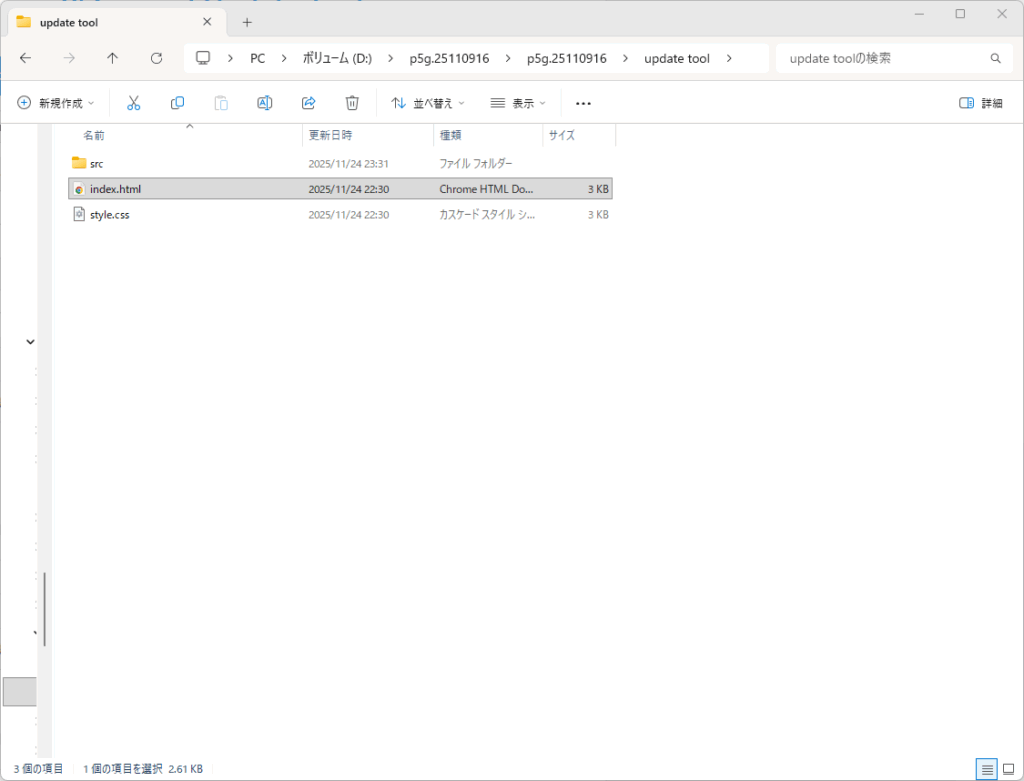The image size is (1024, 781).
Task: Open the 新規作成 dropdown menu
Action: coord(56,103)
